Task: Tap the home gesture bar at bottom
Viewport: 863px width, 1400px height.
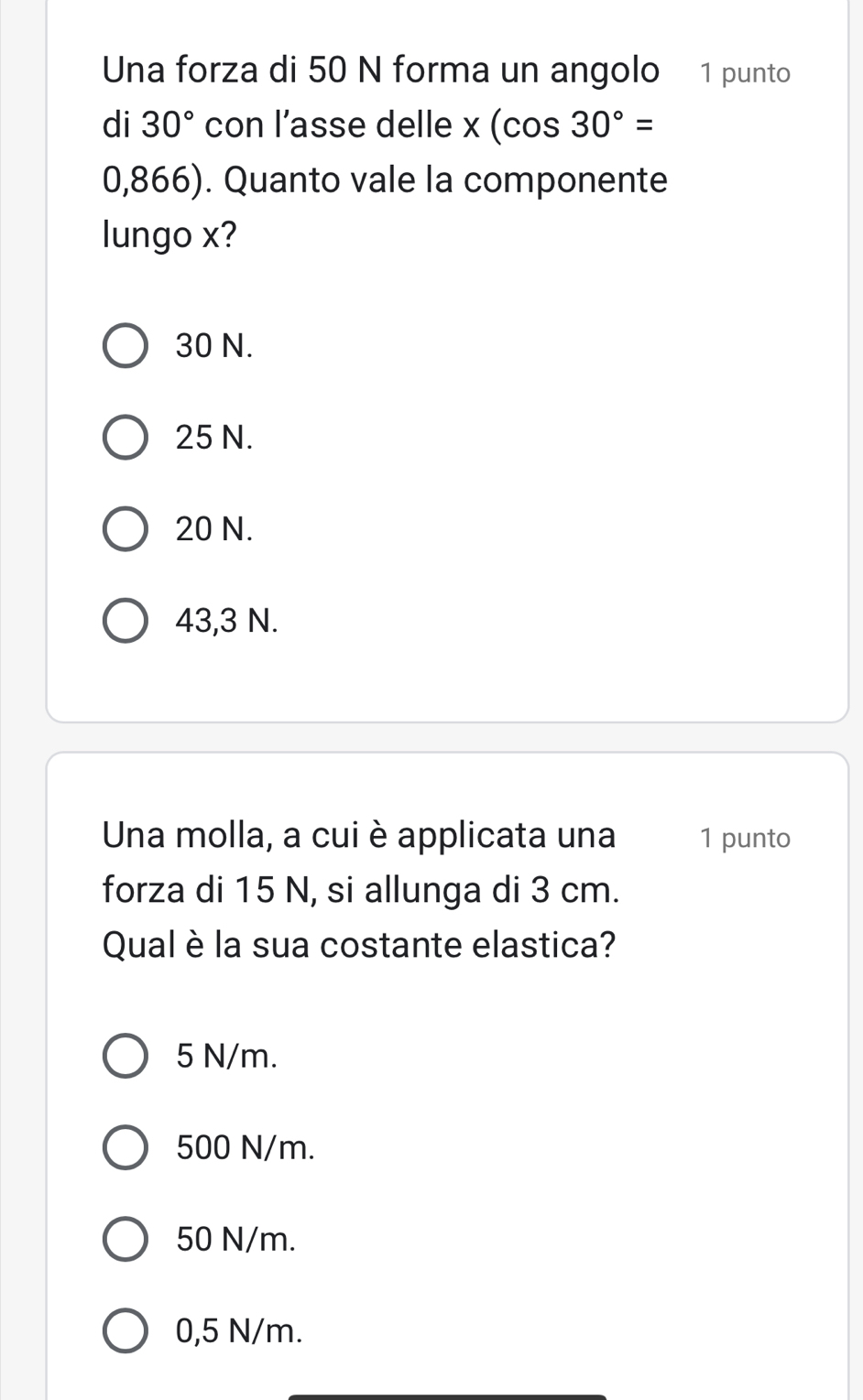Action: click(447, 1395)
